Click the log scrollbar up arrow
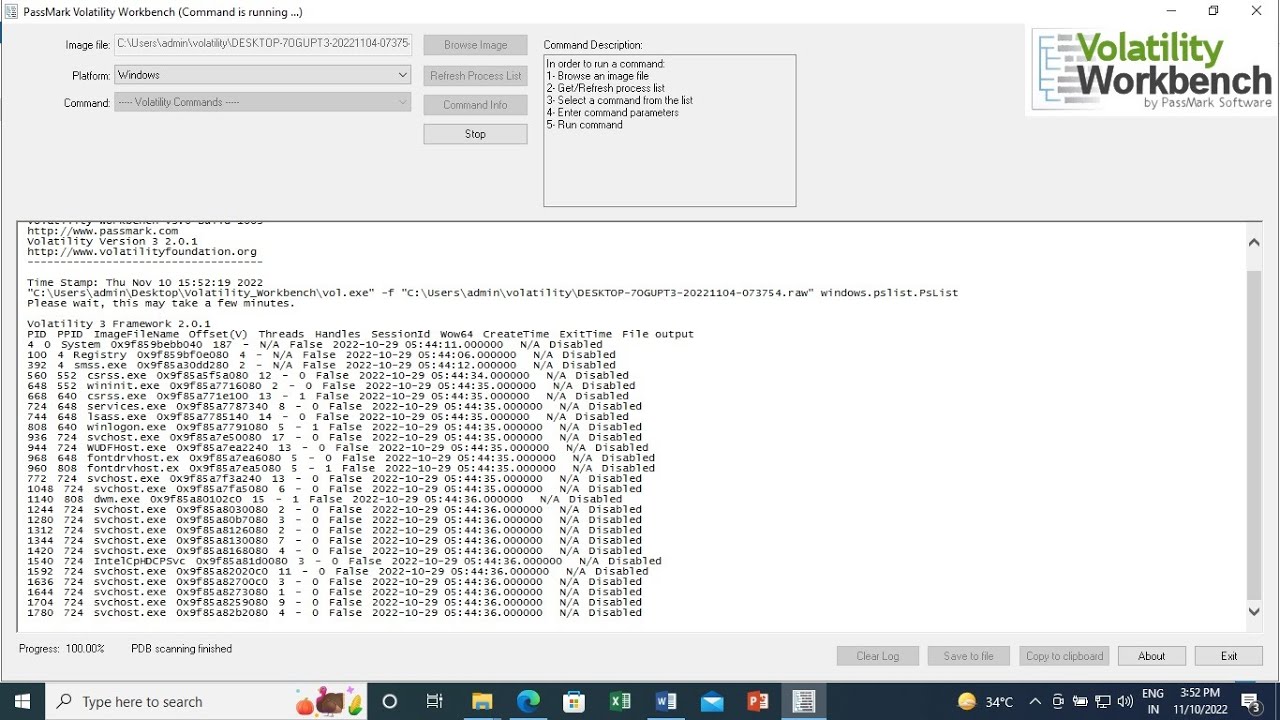1280x720 pixels. point(1254,242)
